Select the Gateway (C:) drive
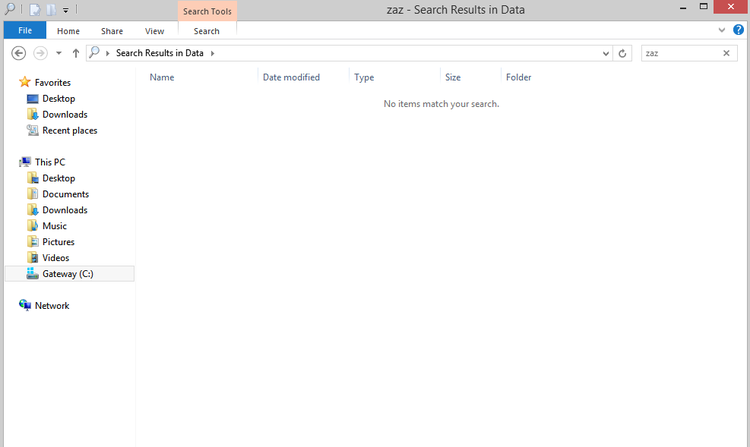750x447 pixels. (68, 274)
